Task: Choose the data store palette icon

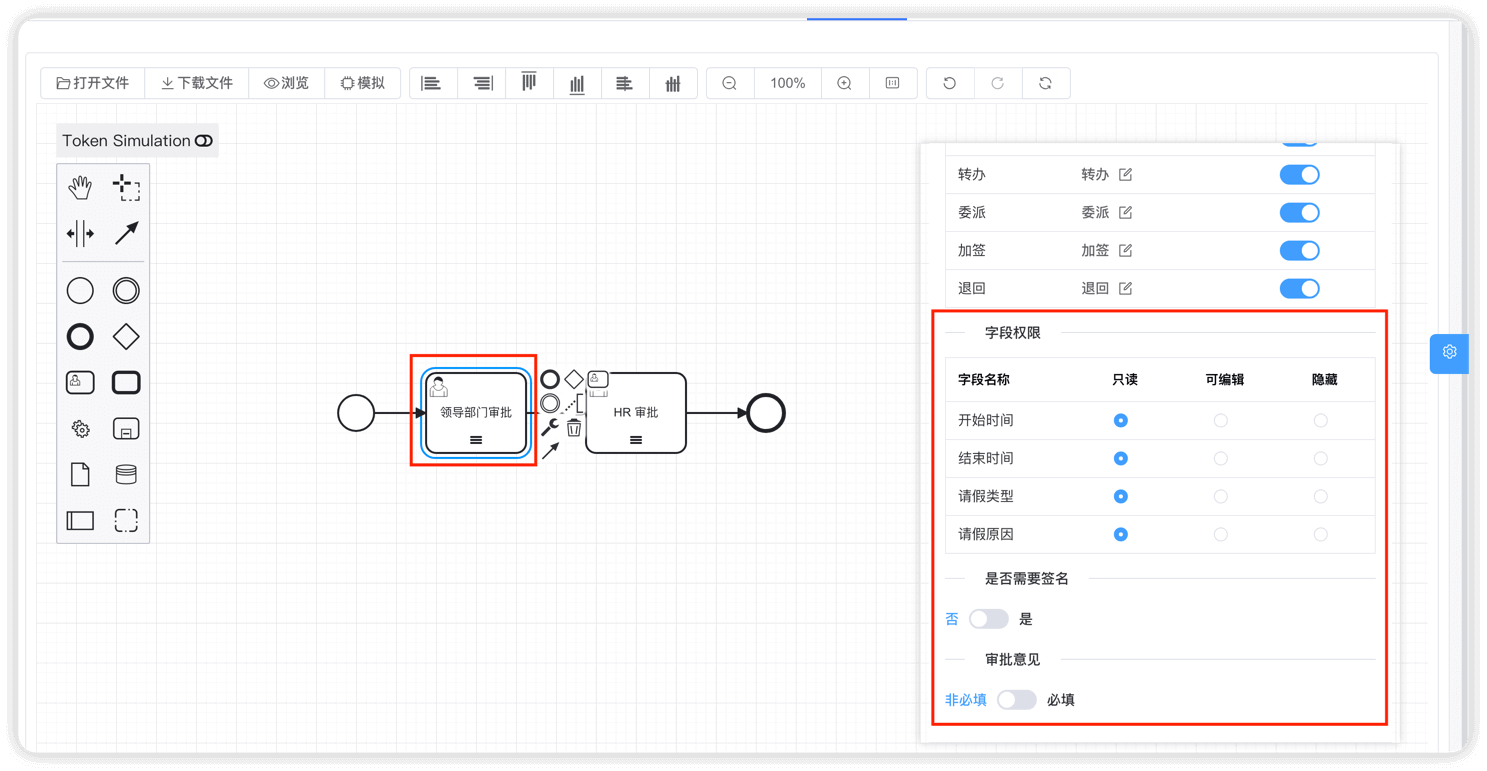Action: tap(126, 474)
